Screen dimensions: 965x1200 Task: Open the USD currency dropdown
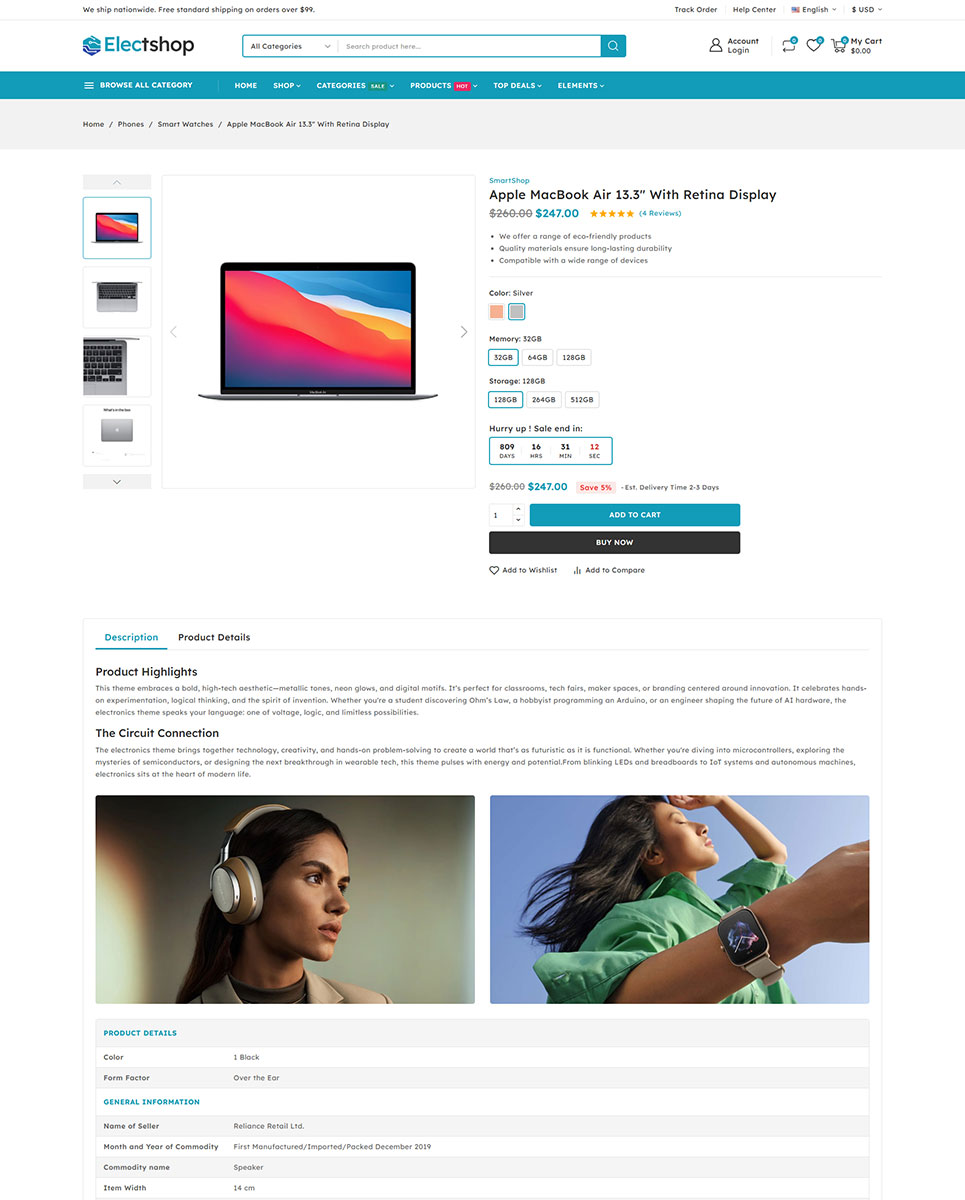[x=866, y=10]
